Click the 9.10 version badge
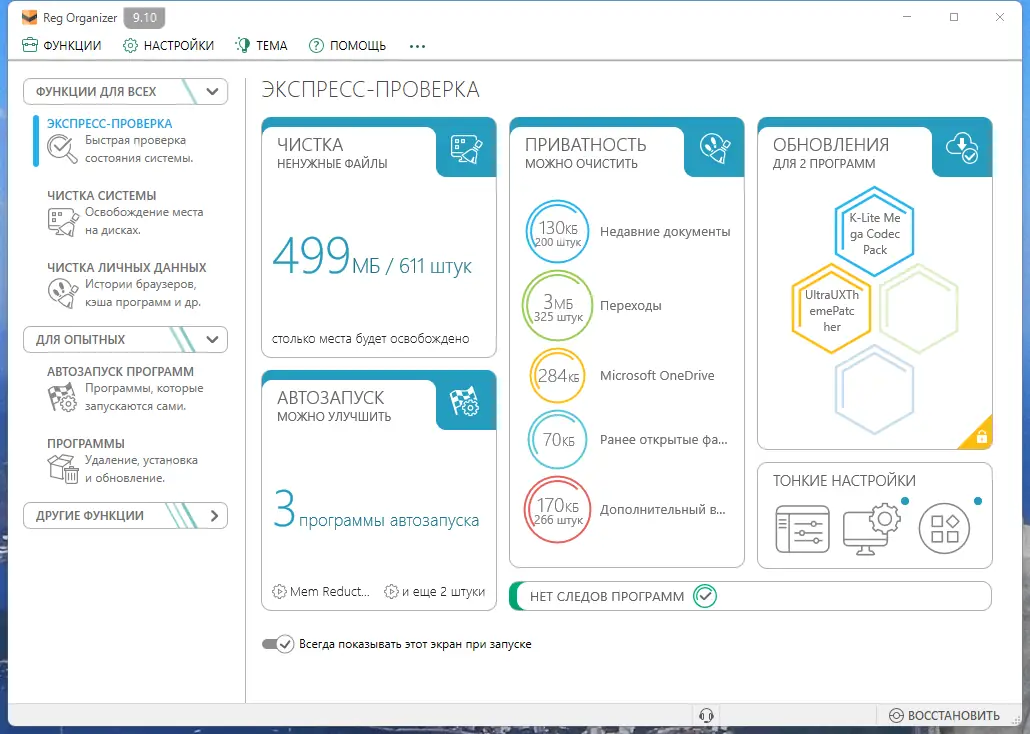 point(145,18)
